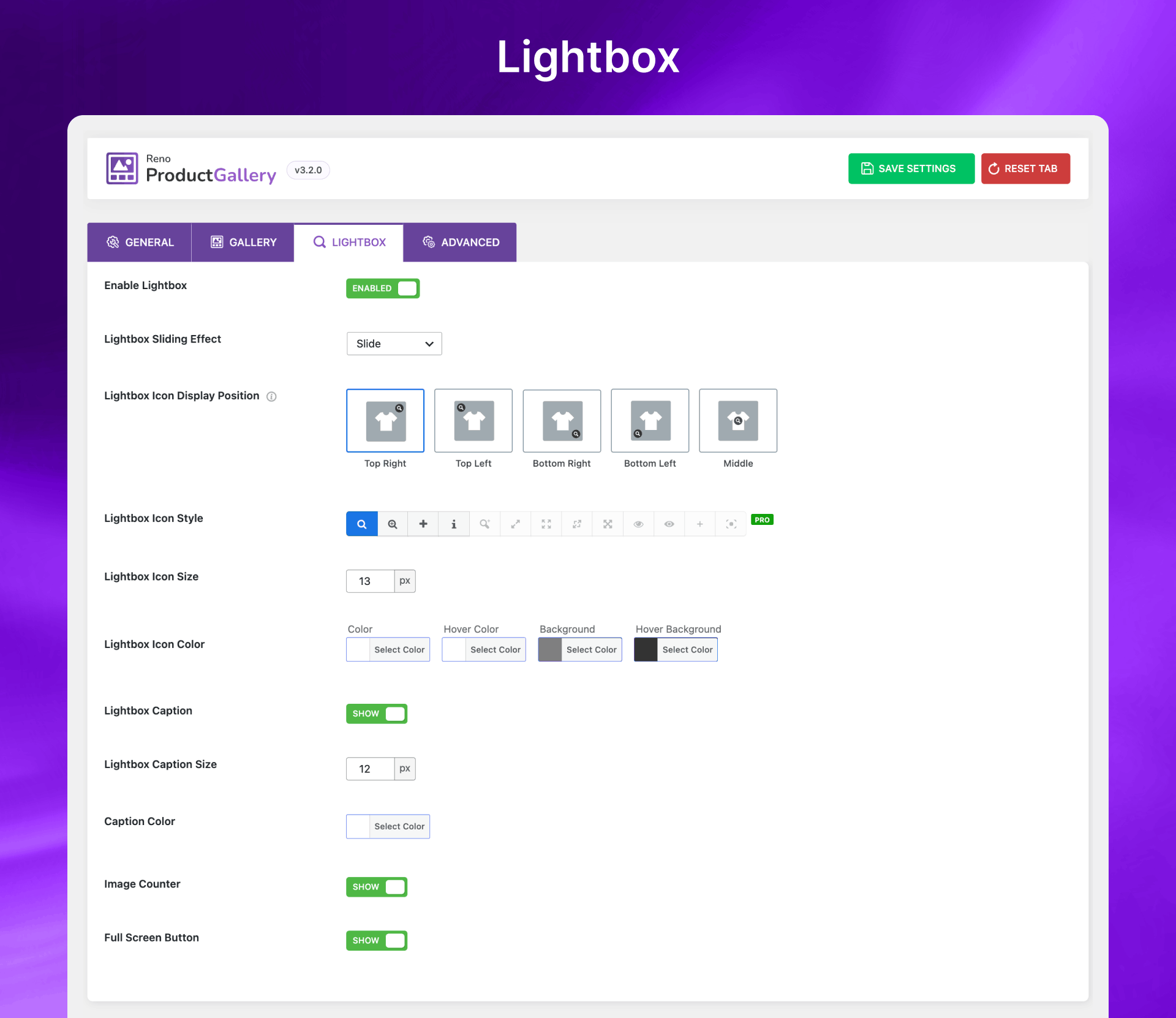Image resolution: width=1176 pixels, height=1018 pixels.
Task: Select the diagonal two-arrow expand icon style
Action: pyautogui.click(x=516, y=524)
